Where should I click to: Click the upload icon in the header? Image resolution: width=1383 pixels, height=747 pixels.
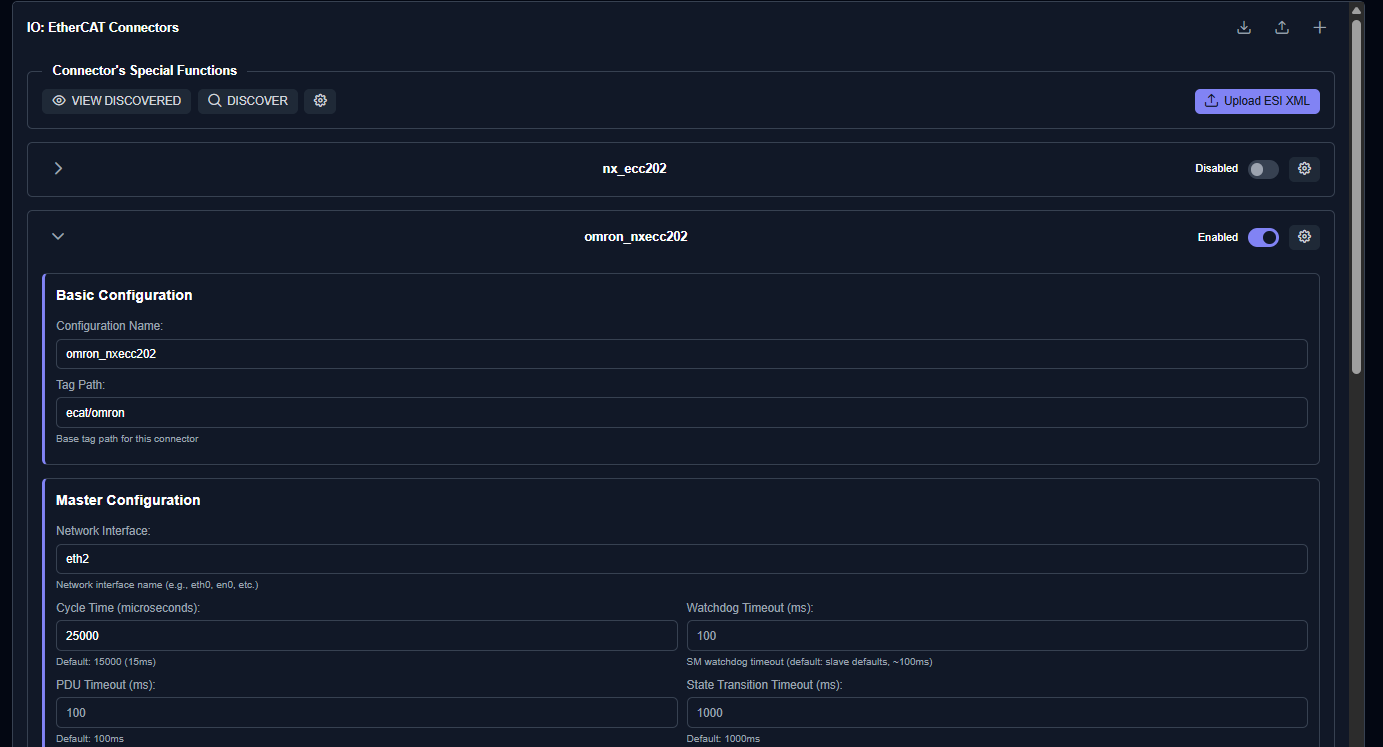click(1282, 28)
